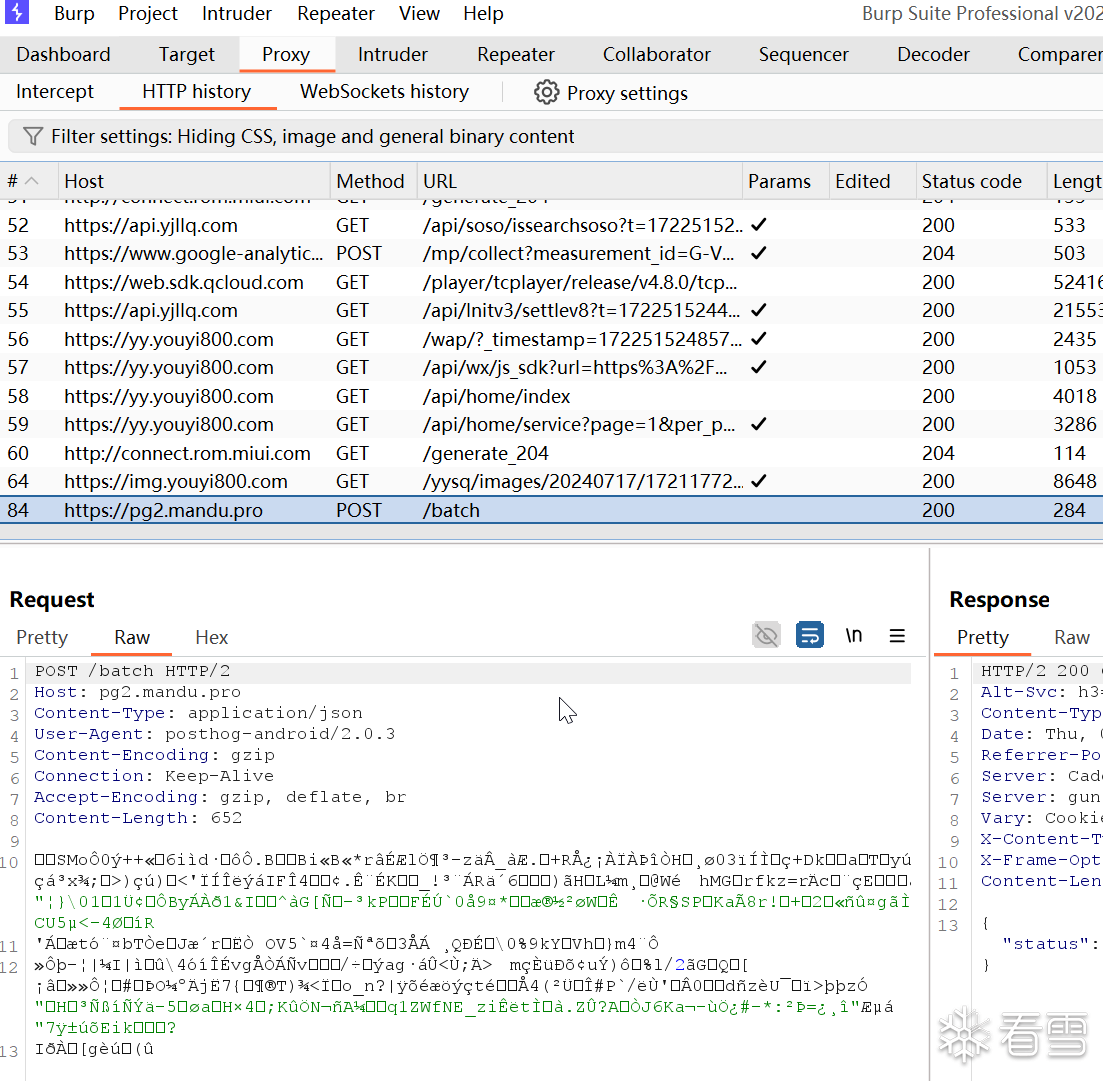1103x1081 pixels.
Task: Select the api.yjllq.com issearchsoso request row
Action: tap(552, 225)
